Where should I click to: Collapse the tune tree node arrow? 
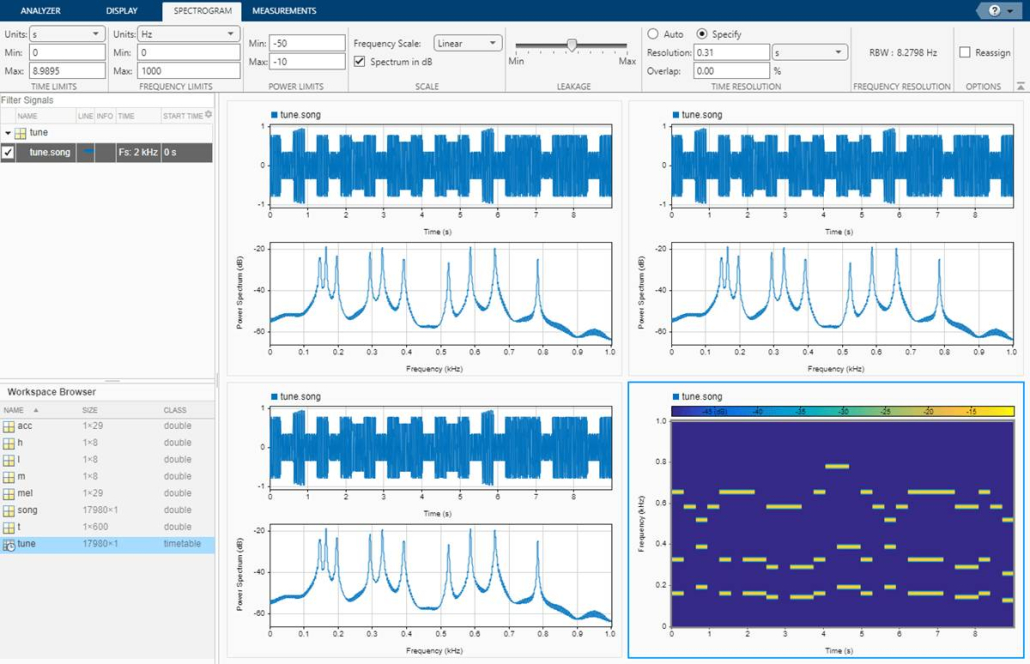pyautogui.click(x=8, y=133)
